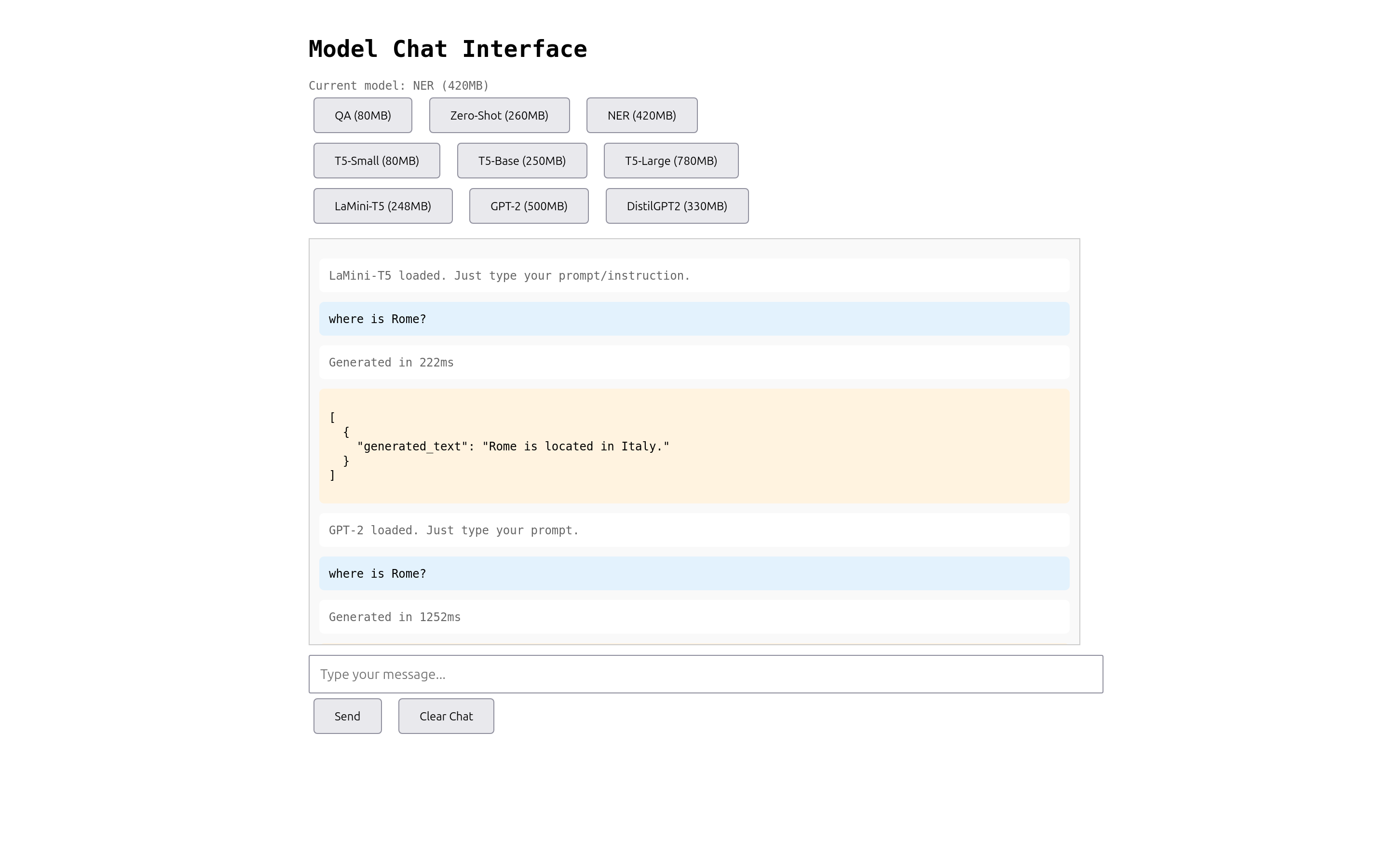Select the NER (420MB) model

pos(641,115)
